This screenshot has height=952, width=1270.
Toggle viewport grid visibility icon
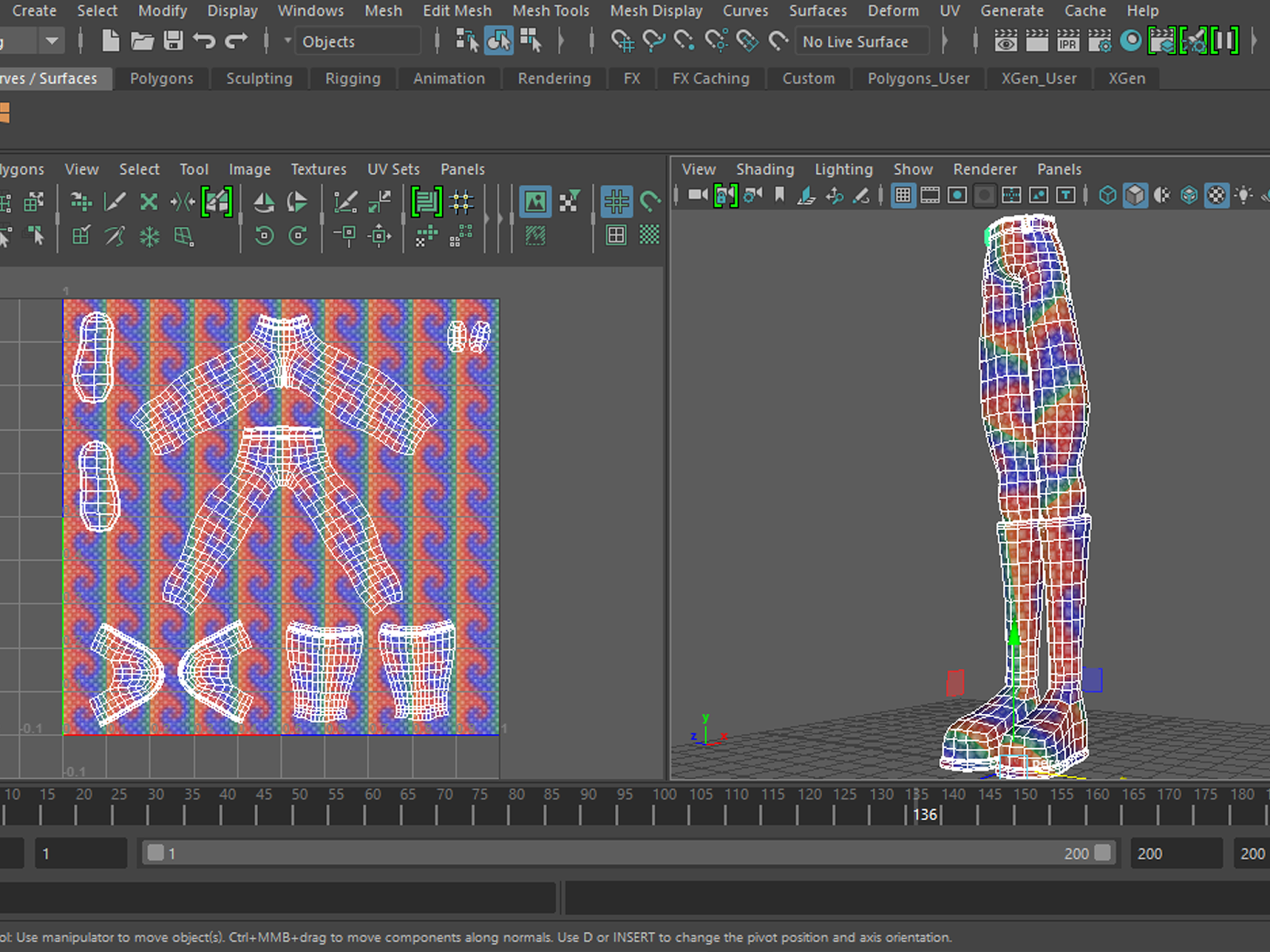pos(902,195)
